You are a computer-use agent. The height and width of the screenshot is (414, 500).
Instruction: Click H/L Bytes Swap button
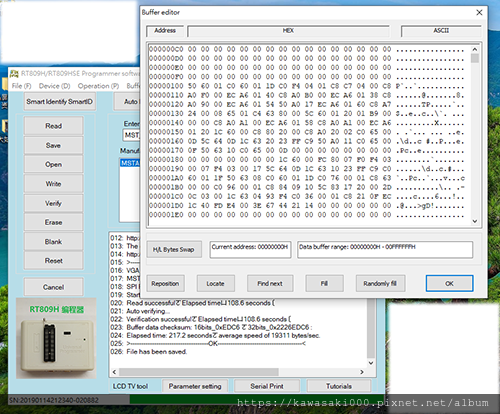pos(174,249)
